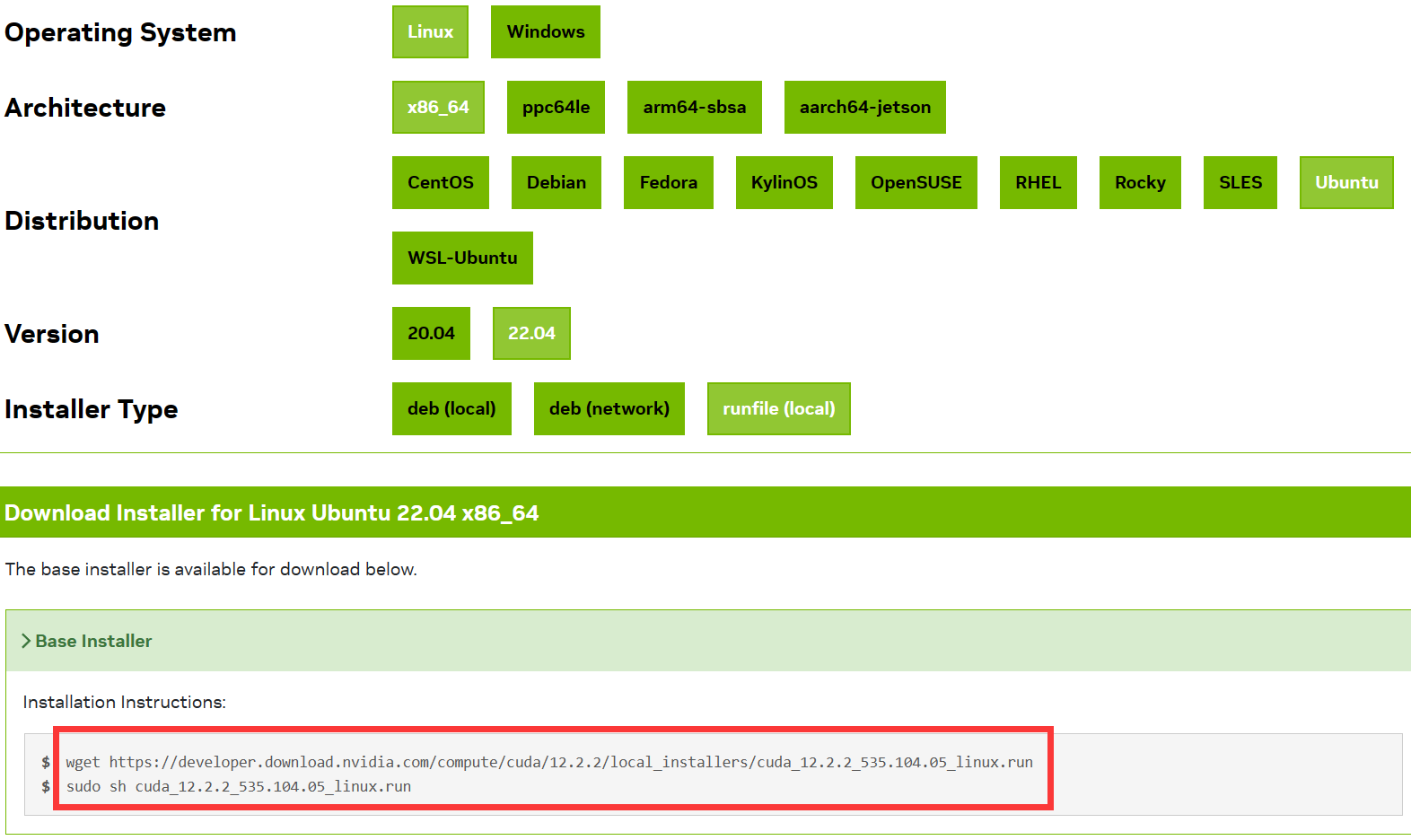Choose the CentOS distribution

(441, 182)
